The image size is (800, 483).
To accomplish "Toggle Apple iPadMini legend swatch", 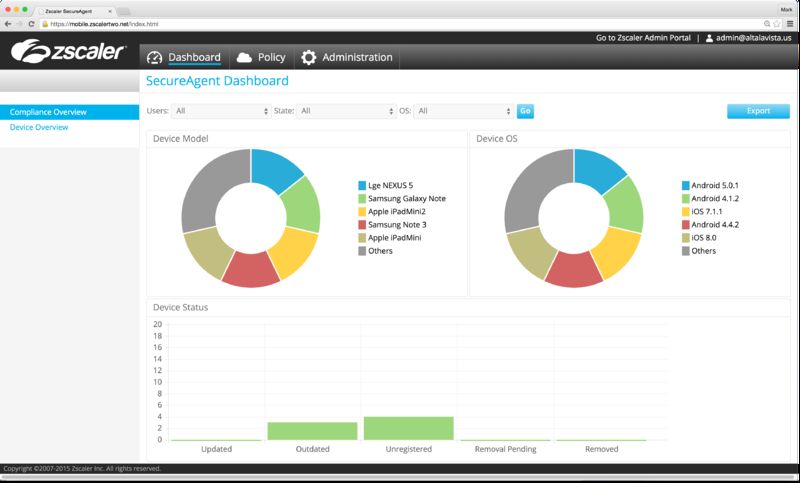I will pos(362,238).
